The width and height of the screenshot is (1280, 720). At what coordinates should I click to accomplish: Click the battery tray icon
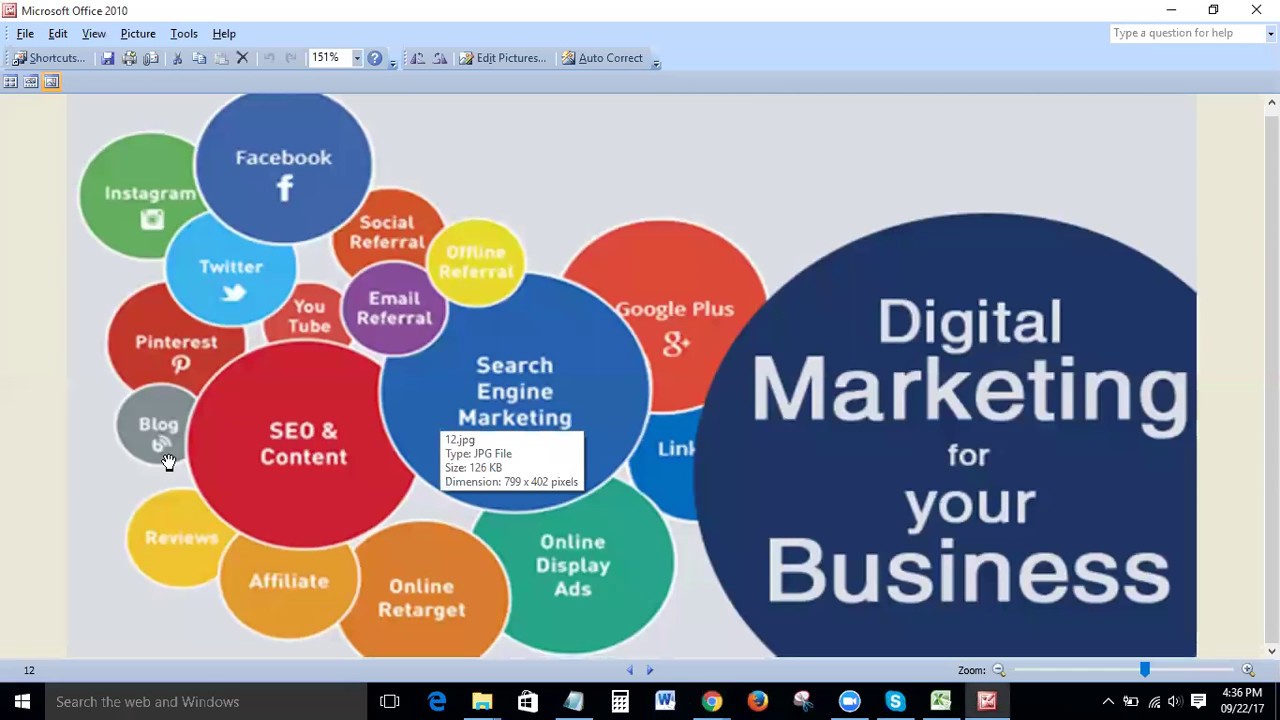pyautogui.click(x=1131, y=702)
